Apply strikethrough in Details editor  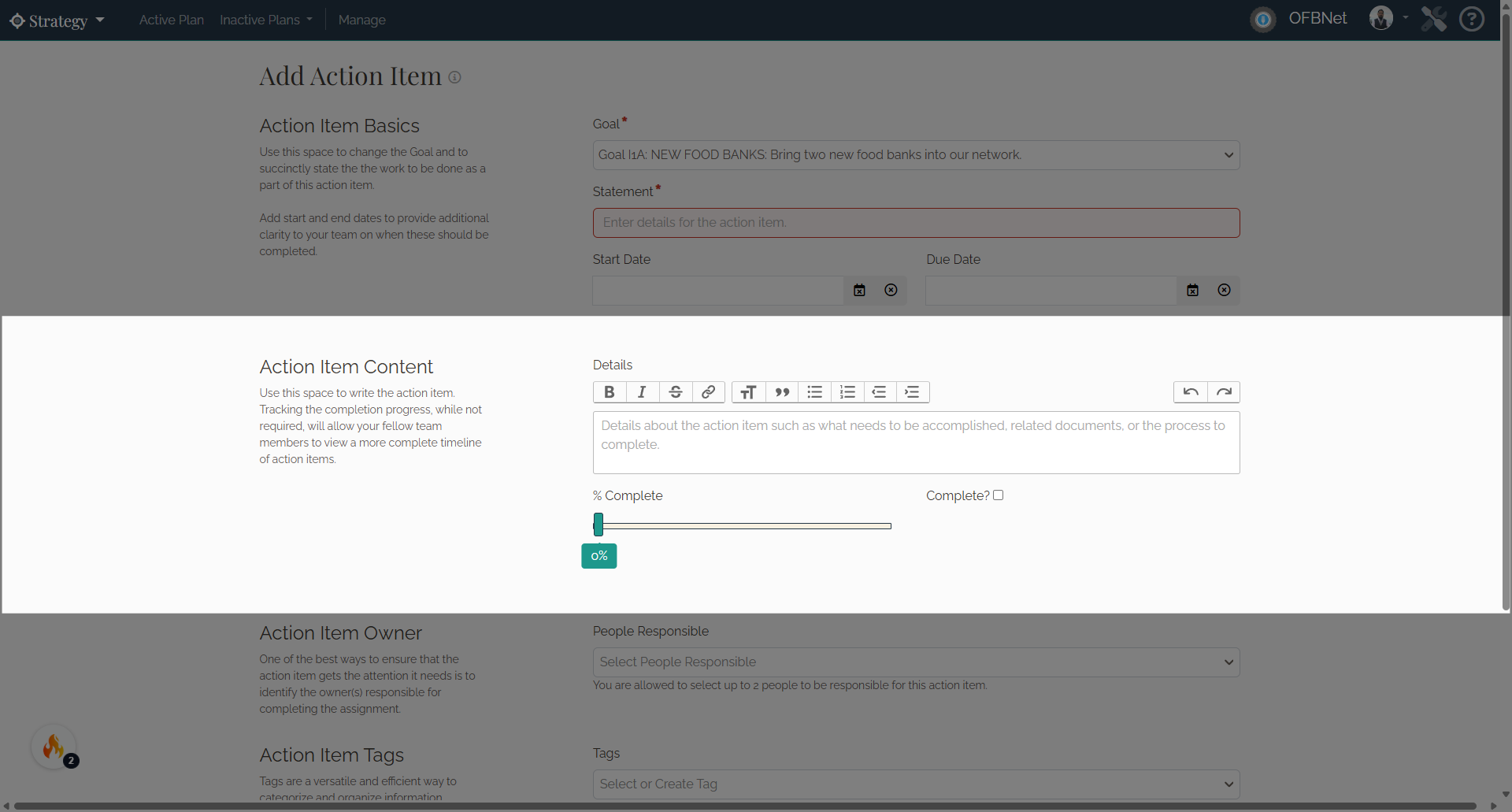[676, 392]
